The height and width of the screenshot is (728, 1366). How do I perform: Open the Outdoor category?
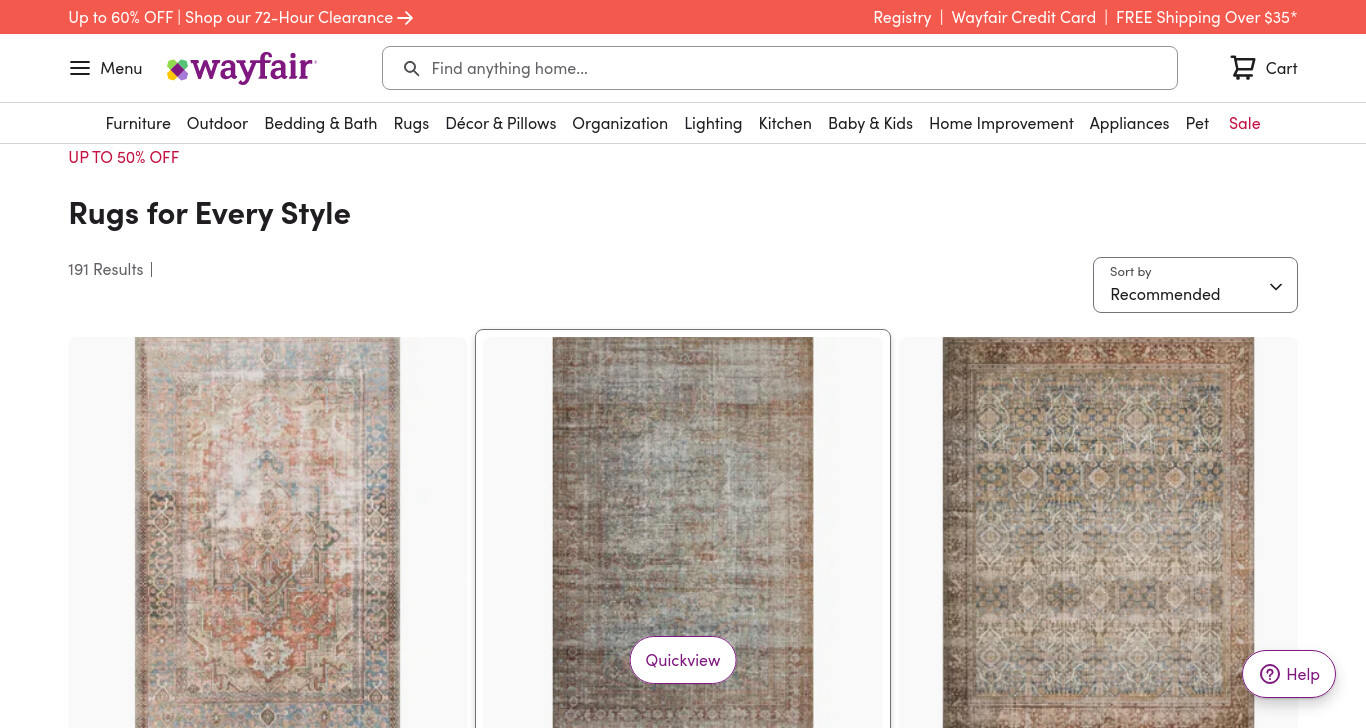[x=217, y=123]
